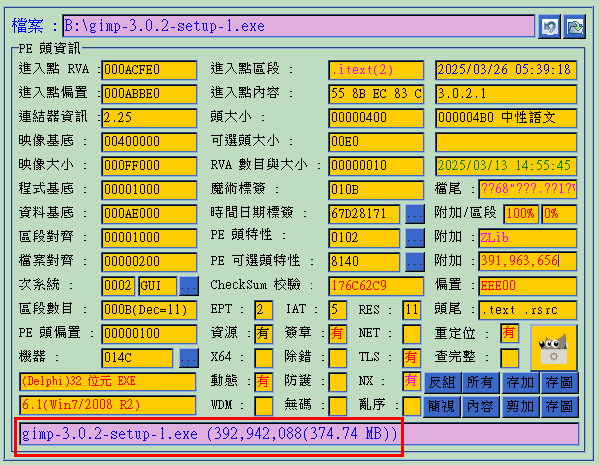Open timestamp details ellipsis button
This screenshot has width=599, height=465.
[x=415, y=214]
